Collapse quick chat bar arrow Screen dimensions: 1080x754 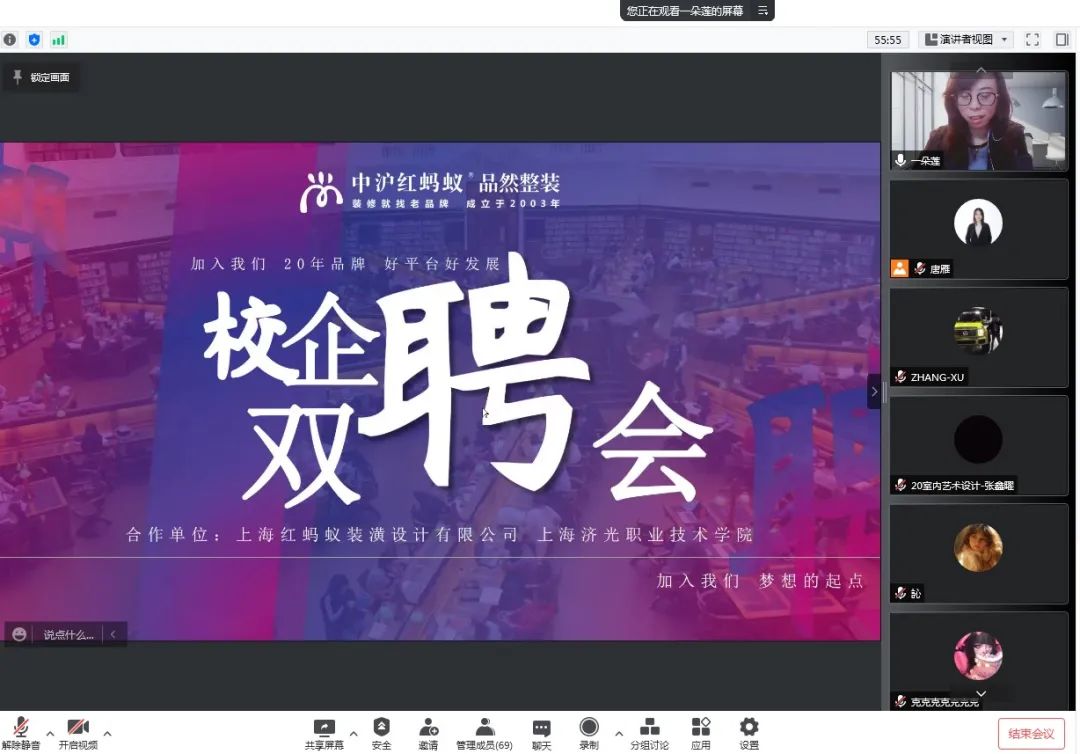point(113,634)
